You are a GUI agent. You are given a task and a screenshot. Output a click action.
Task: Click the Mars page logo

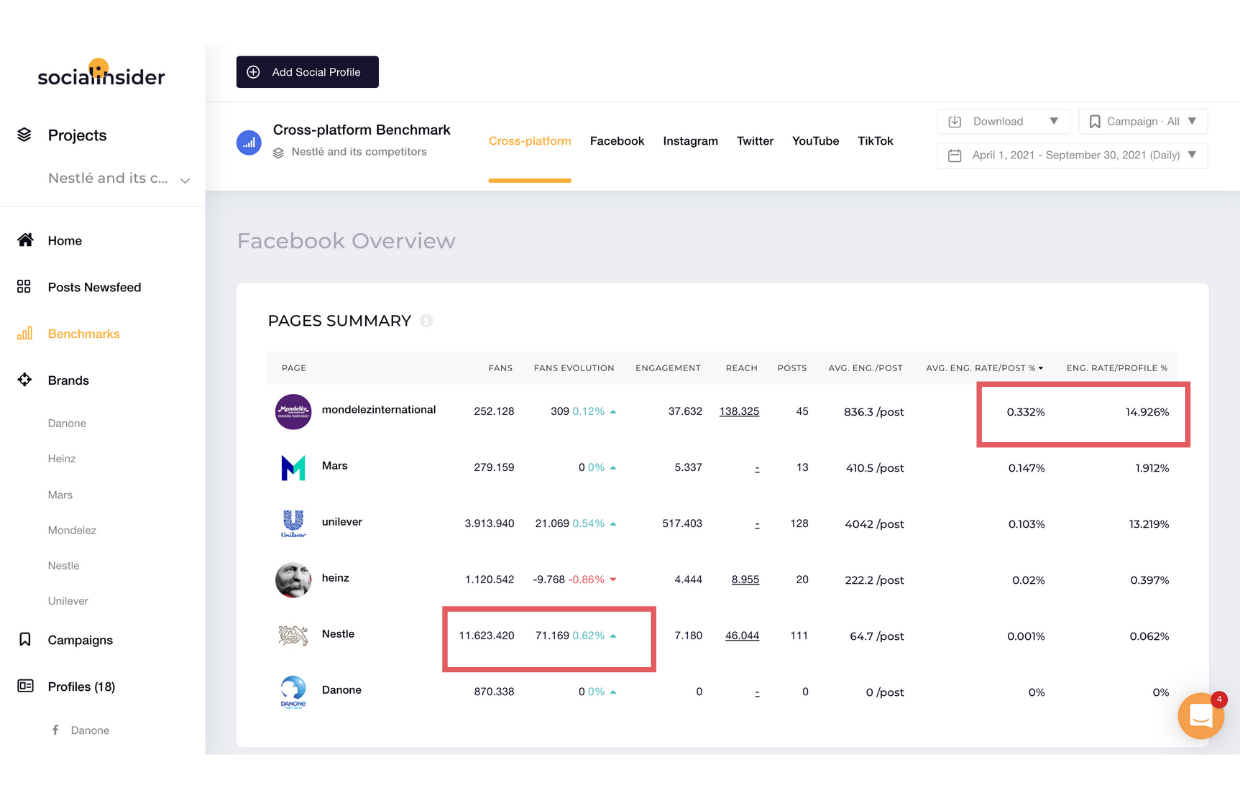click(x=293, y=467)
